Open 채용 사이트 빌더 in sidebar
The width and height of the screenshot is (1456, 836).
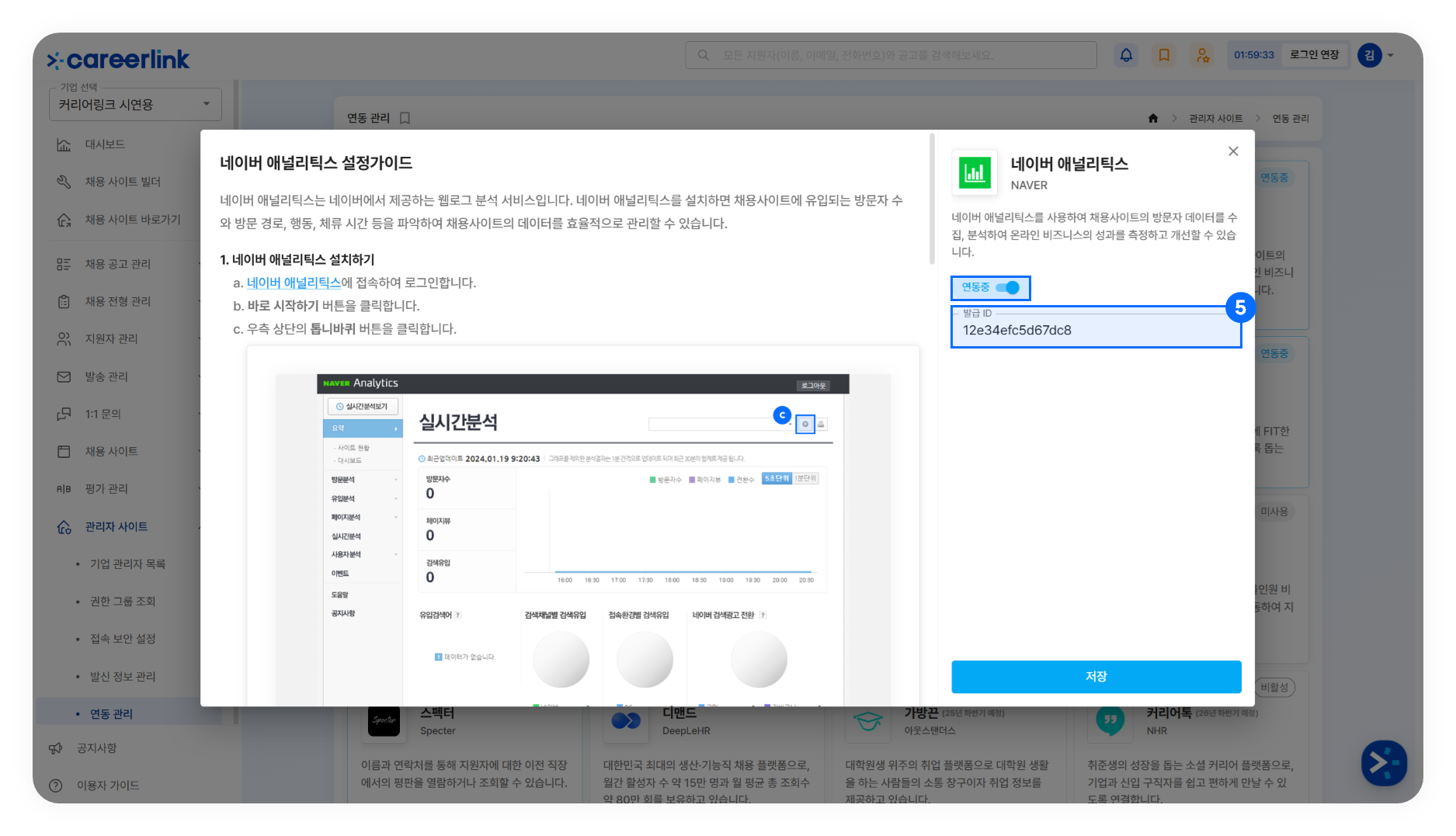coord(123,182)
